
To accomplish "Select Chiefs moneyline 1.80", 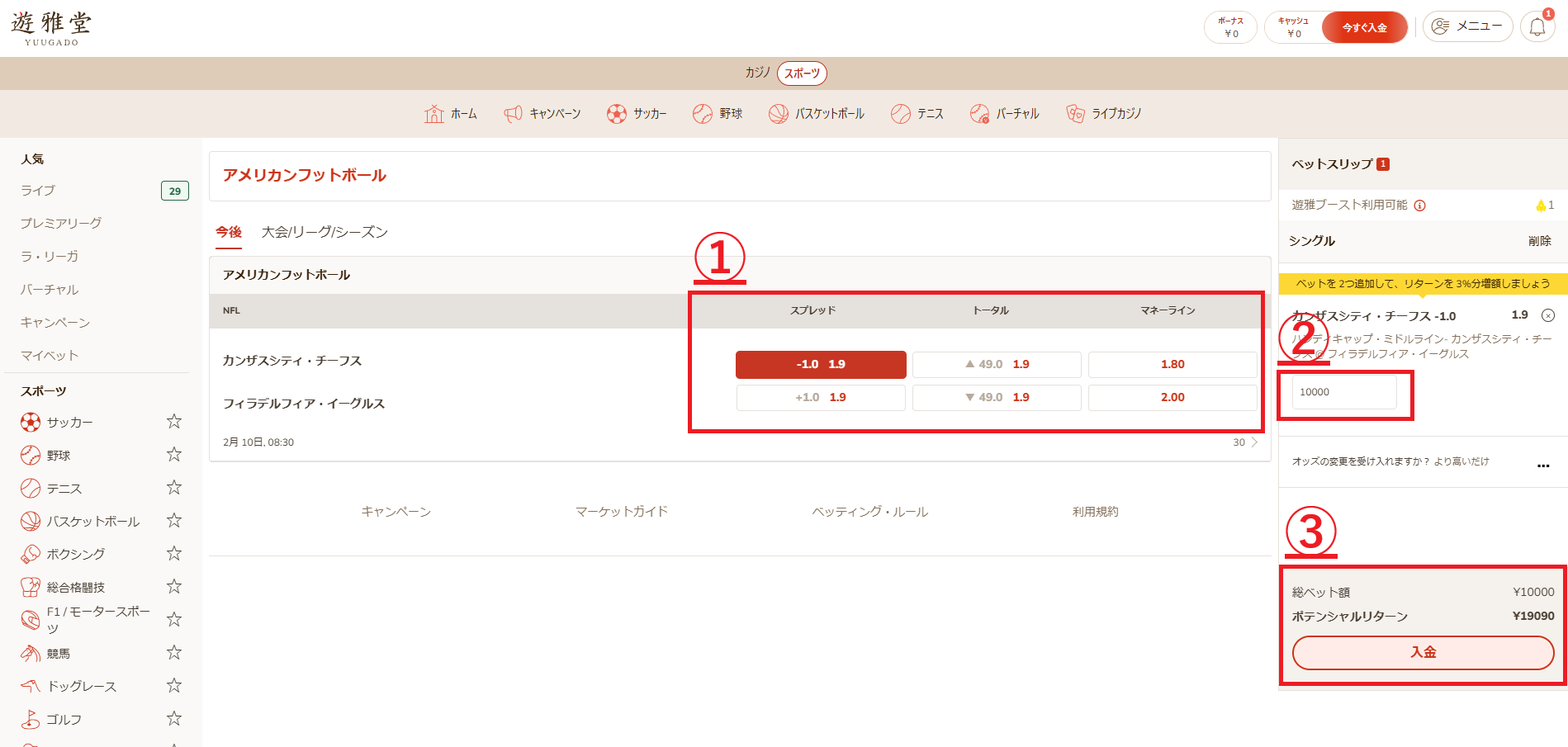I will pos(1172,364).
